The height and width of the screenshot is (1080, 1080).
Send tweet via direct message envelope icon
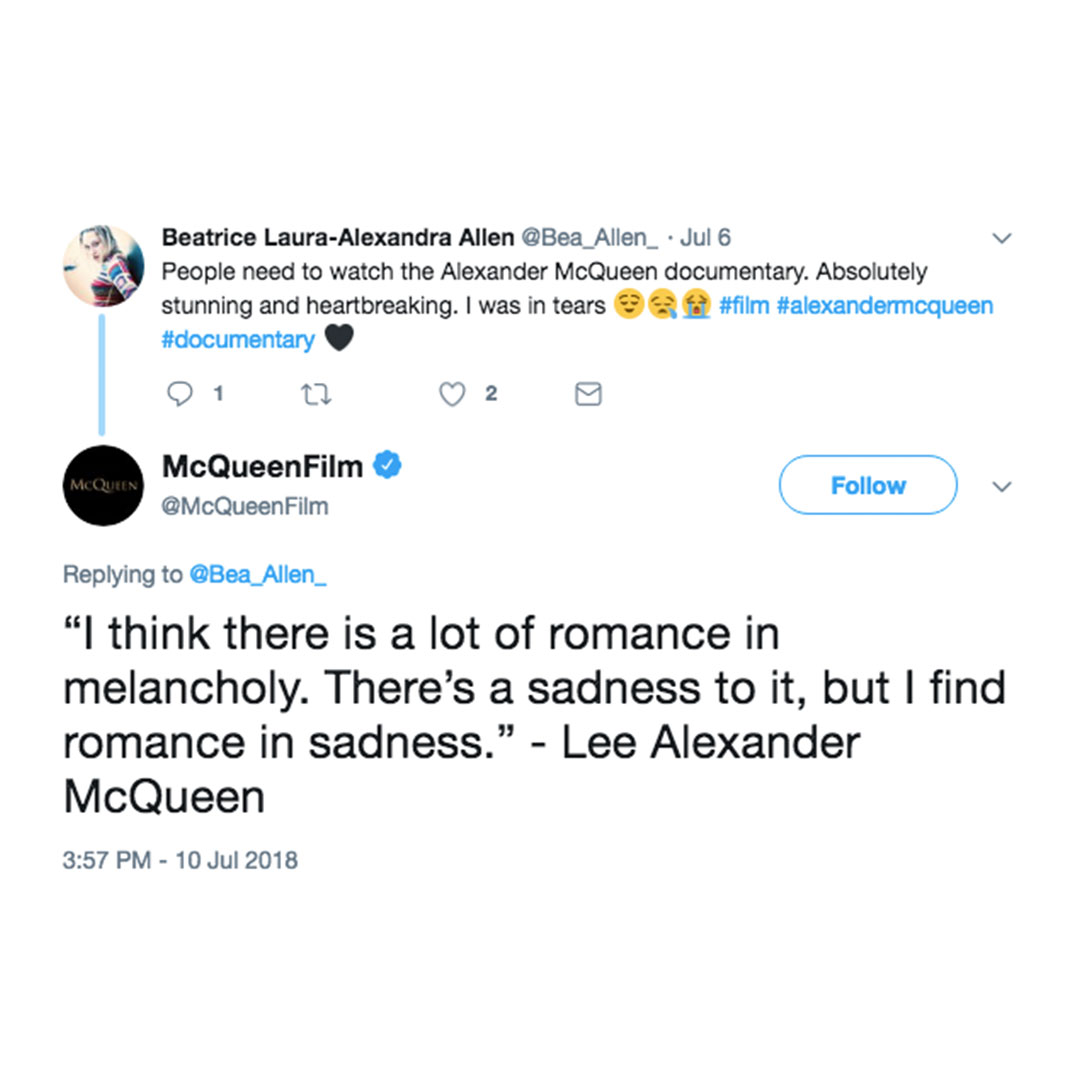[x=588, y=395]
